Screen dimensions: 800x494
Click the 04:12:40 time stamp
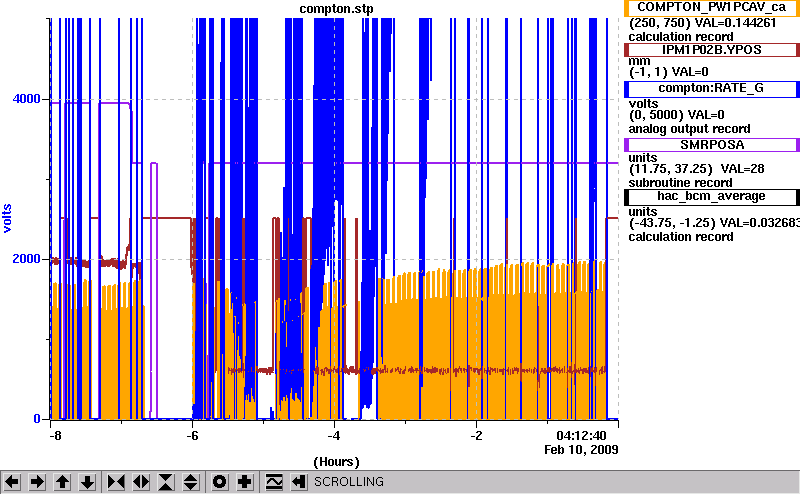(581, 436)
